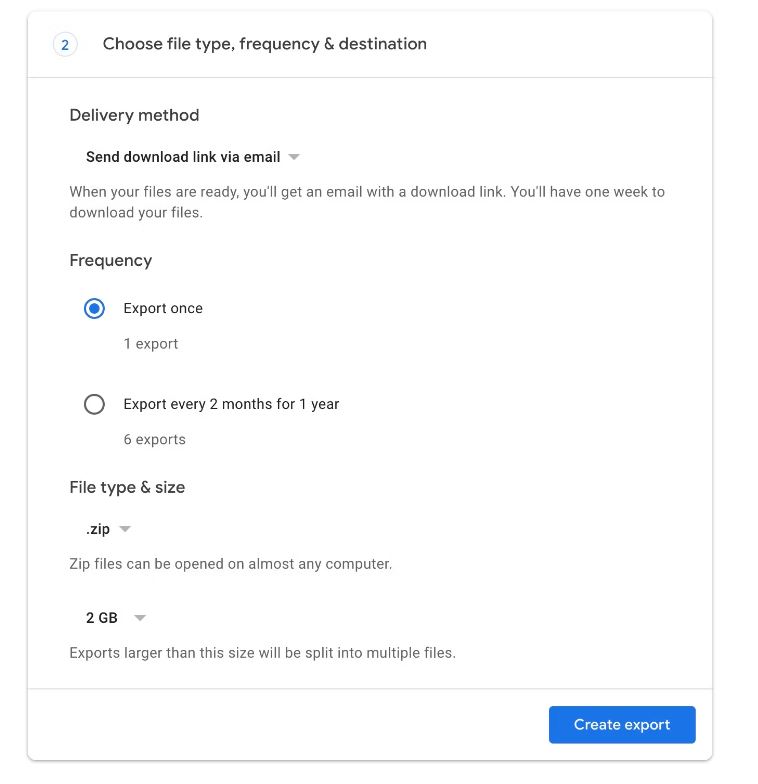The height and width of the screenshot is (784, 758).
Task: Click the 2 GB dropdown arrow
Action: [140, 618]
